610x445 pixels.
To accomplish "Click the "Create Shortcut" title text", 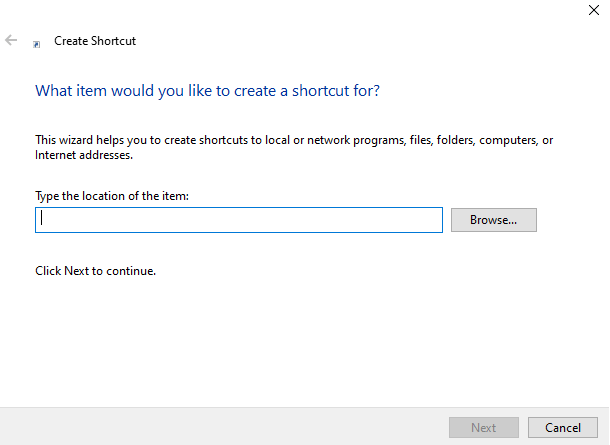I will [95, 42].
